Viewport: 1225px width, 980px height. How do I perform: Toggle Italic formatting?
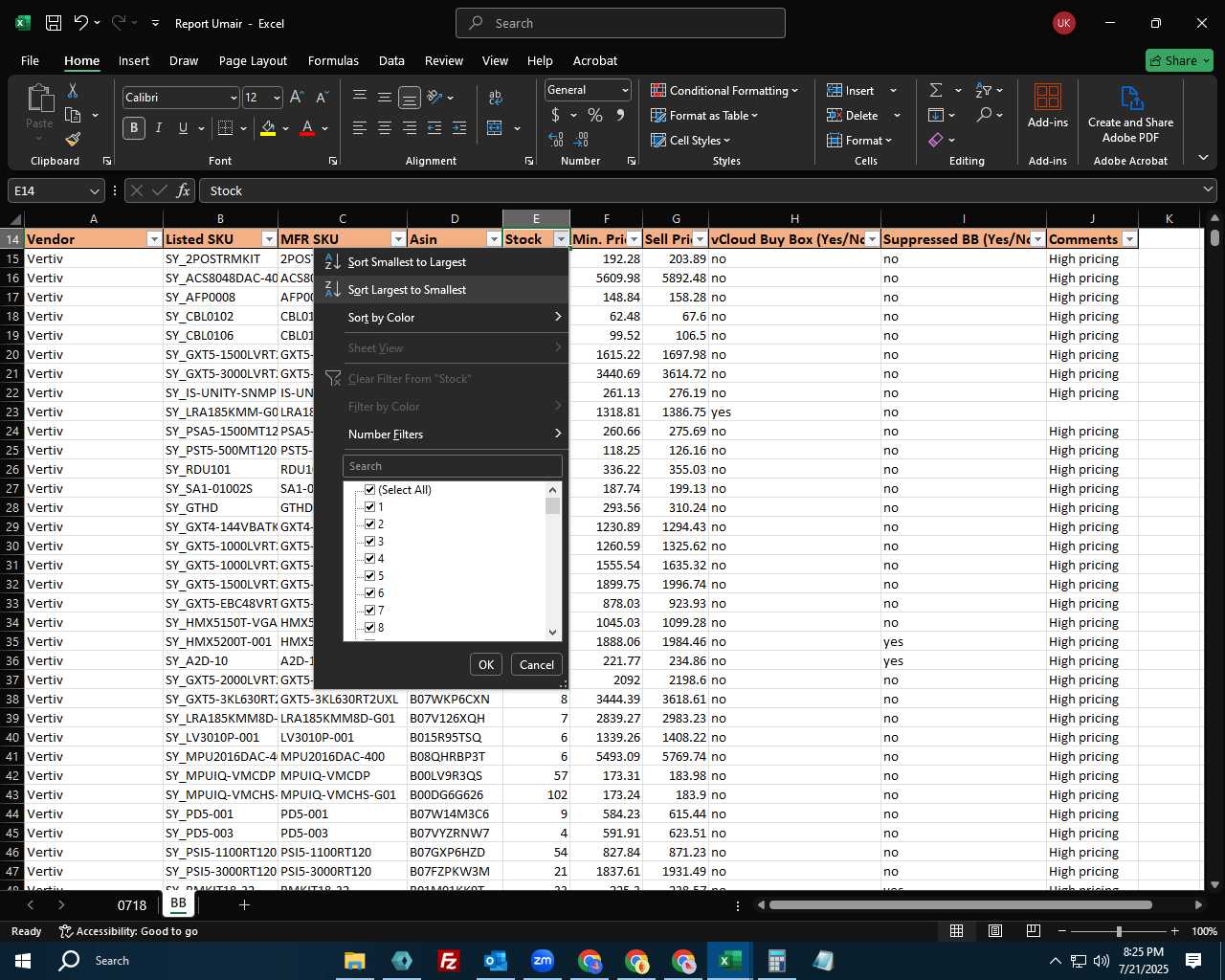coord(158,127)
